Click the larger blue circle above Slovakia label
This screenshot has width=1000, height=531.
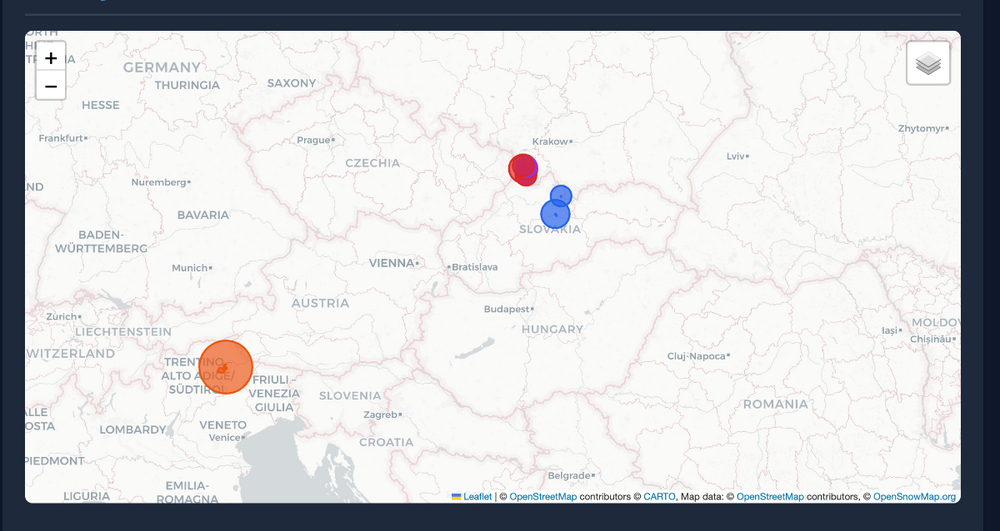click(x=555, y=214)
